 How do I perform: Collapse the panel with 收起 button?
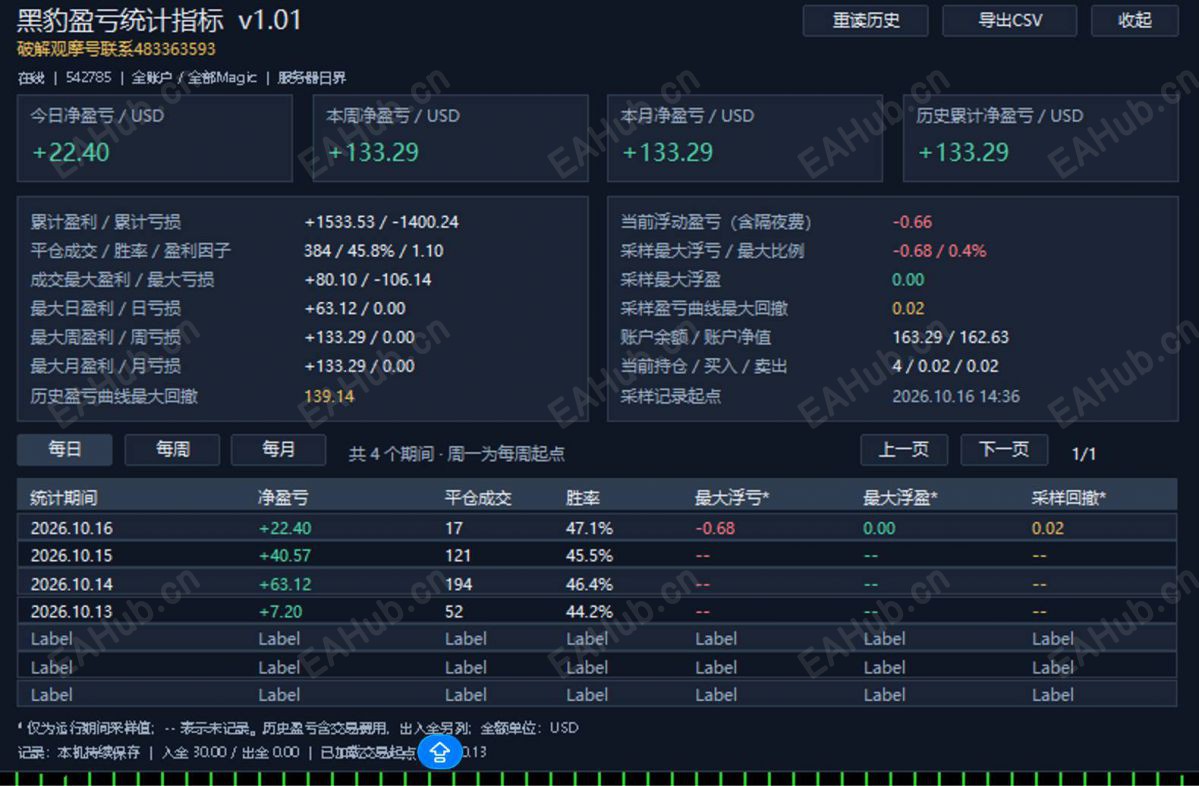pyautogui.click(x=1134, y=21)
